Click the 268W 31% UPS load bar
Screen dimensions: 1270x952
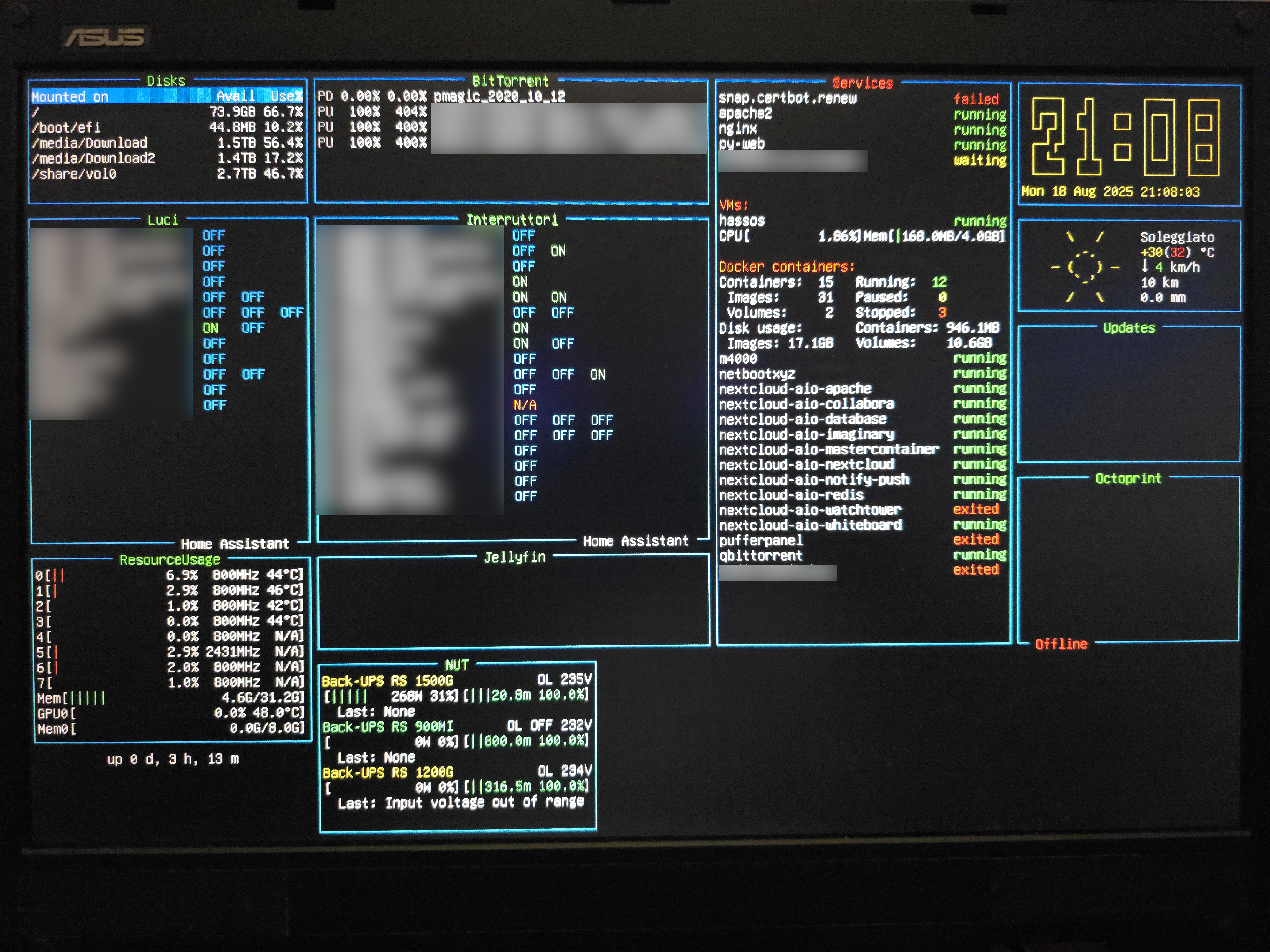[x=391, y=696]
